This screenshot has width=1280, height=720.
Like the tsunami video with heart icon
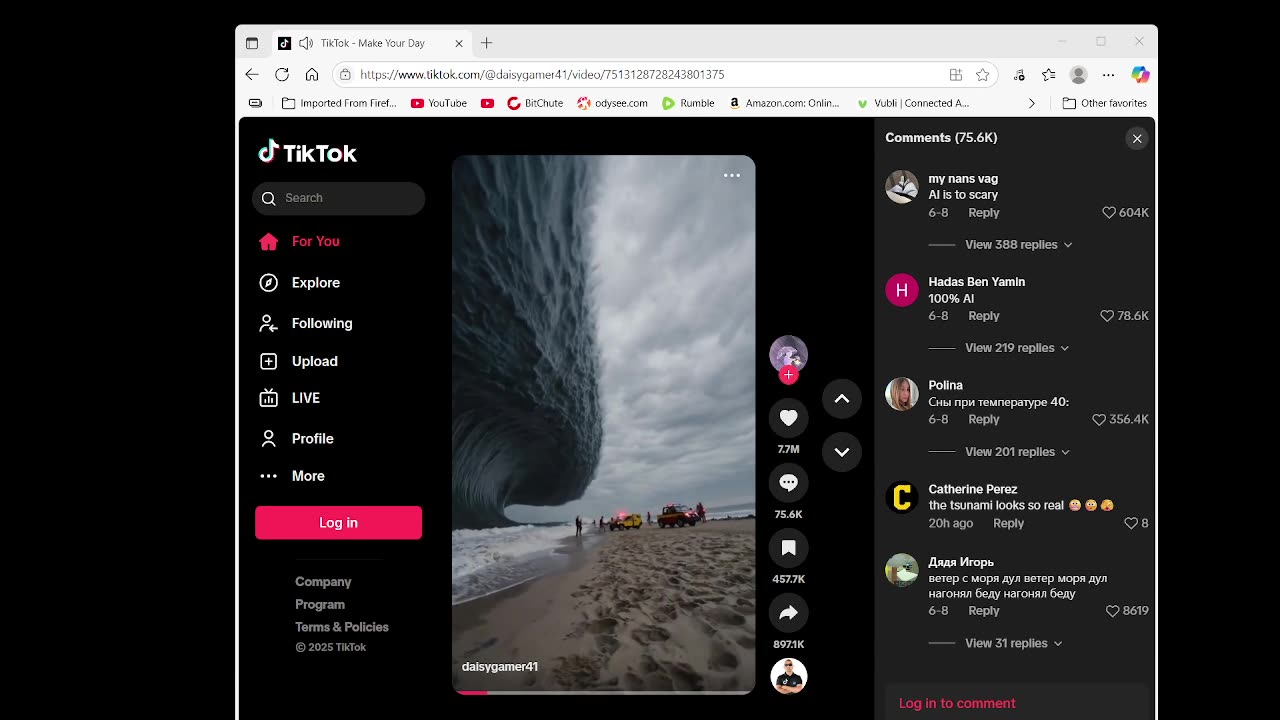pos(788,417)
